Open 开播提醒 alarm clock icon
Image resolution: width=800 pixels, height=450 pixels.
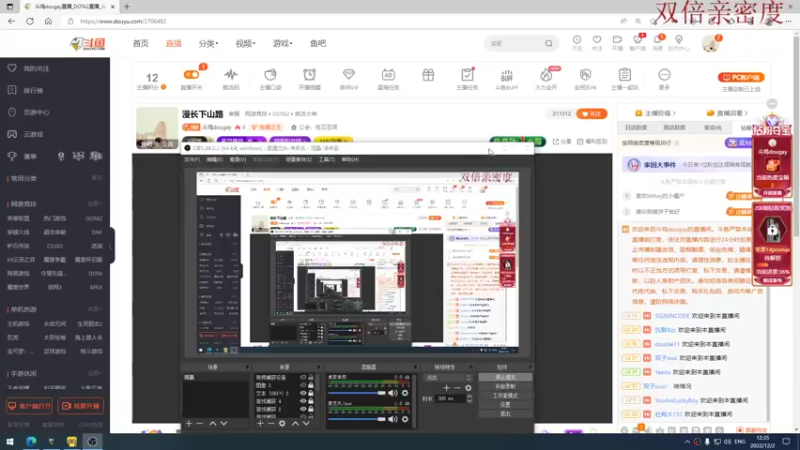pyautogui.click(x=309, y=75)
